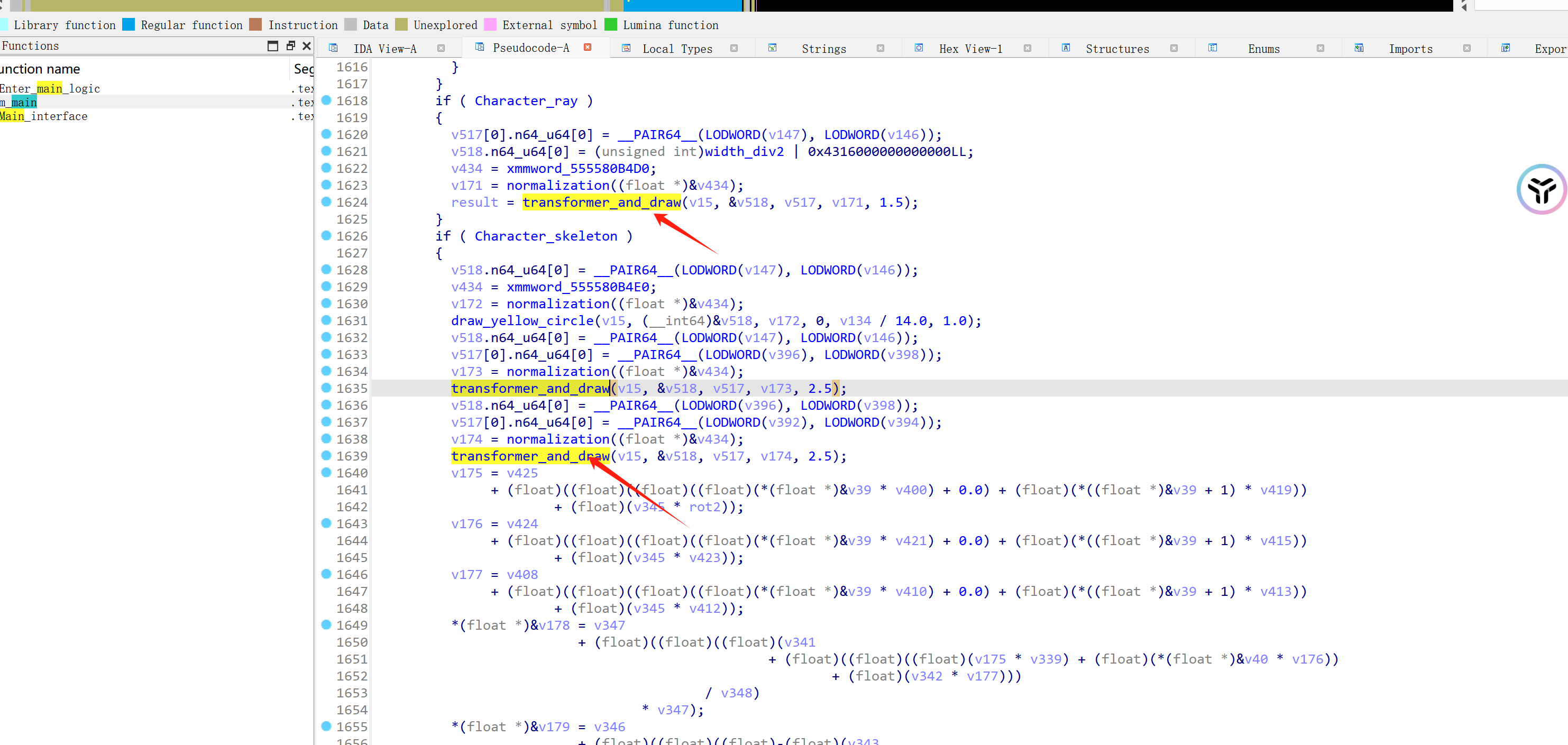
Task: Select Enter_main_logic in the Functions list
Action: point(50,89)
